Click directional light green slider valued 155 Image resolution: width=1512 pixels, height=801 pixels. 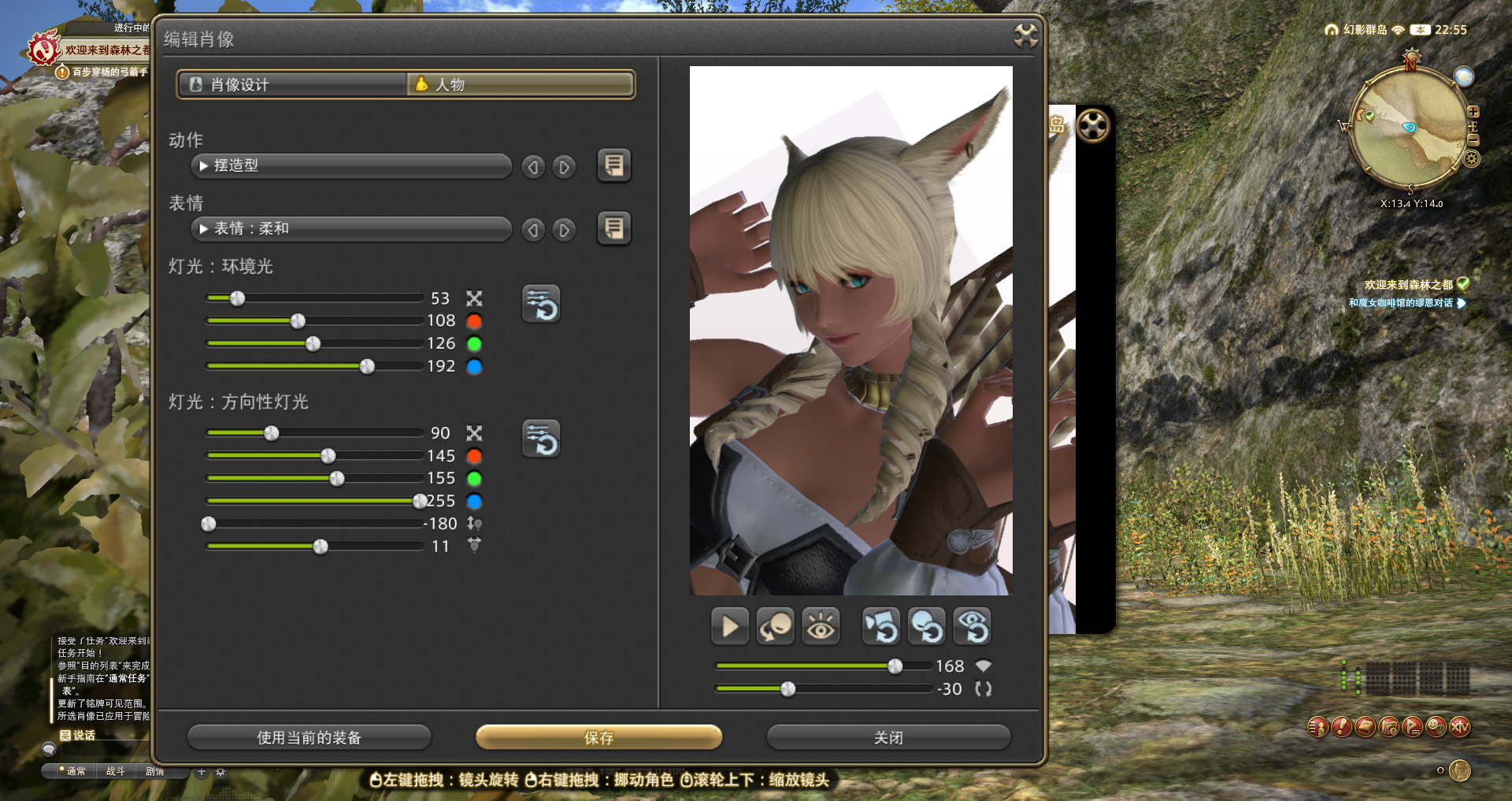[315, 479]
